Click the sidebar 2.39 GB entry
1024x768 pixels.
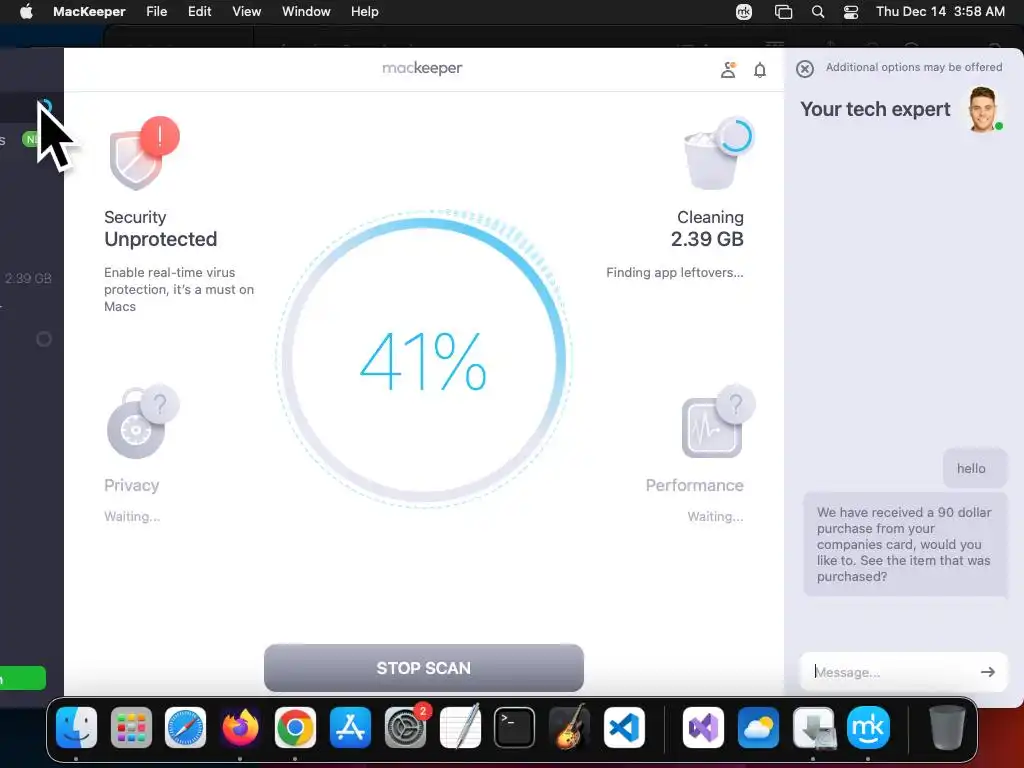[x=27, y=278]
